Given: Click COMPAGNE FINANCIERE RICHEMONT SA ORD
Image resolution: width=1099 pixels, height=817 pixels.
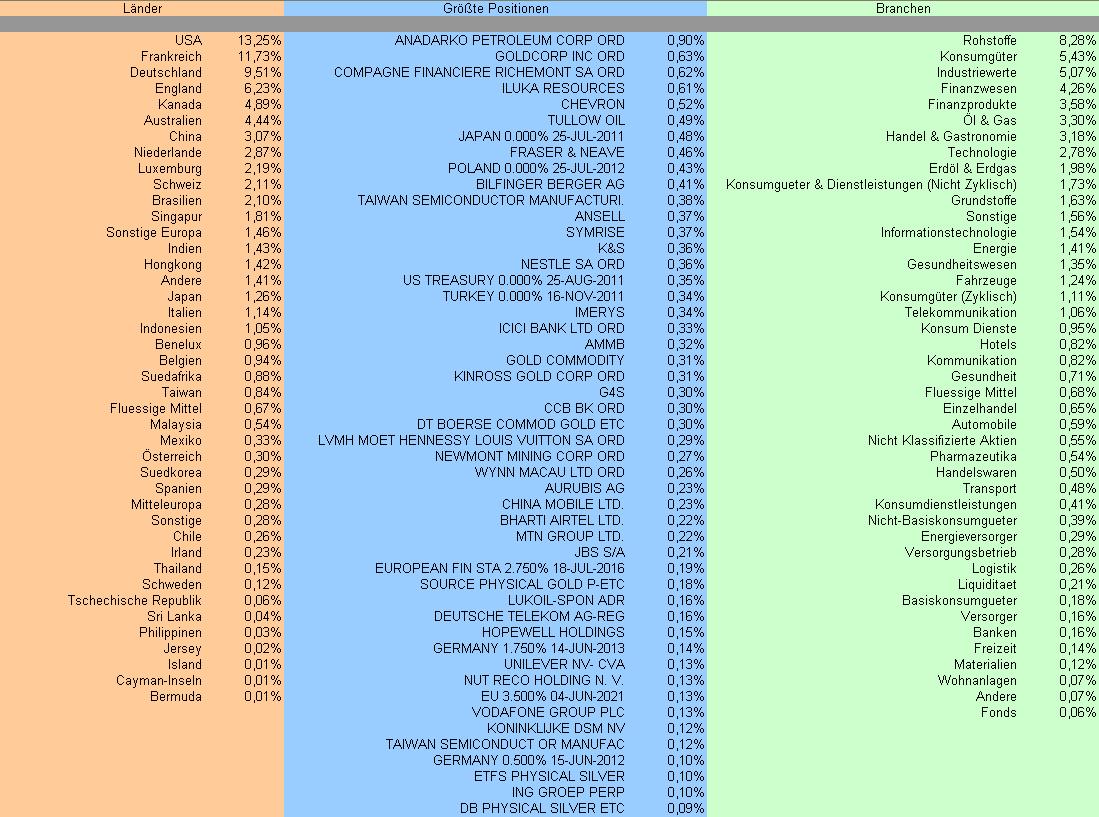Looking at the screenshot, I should pos(479,73).
